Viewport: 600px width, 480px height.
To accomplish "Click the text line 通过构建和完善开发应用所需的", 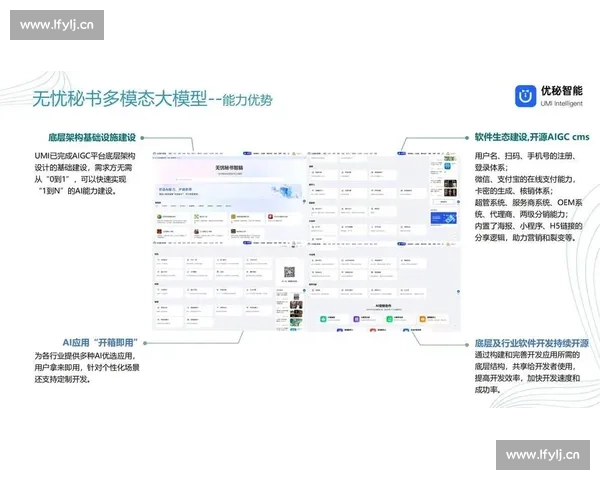I will (527, 354).
